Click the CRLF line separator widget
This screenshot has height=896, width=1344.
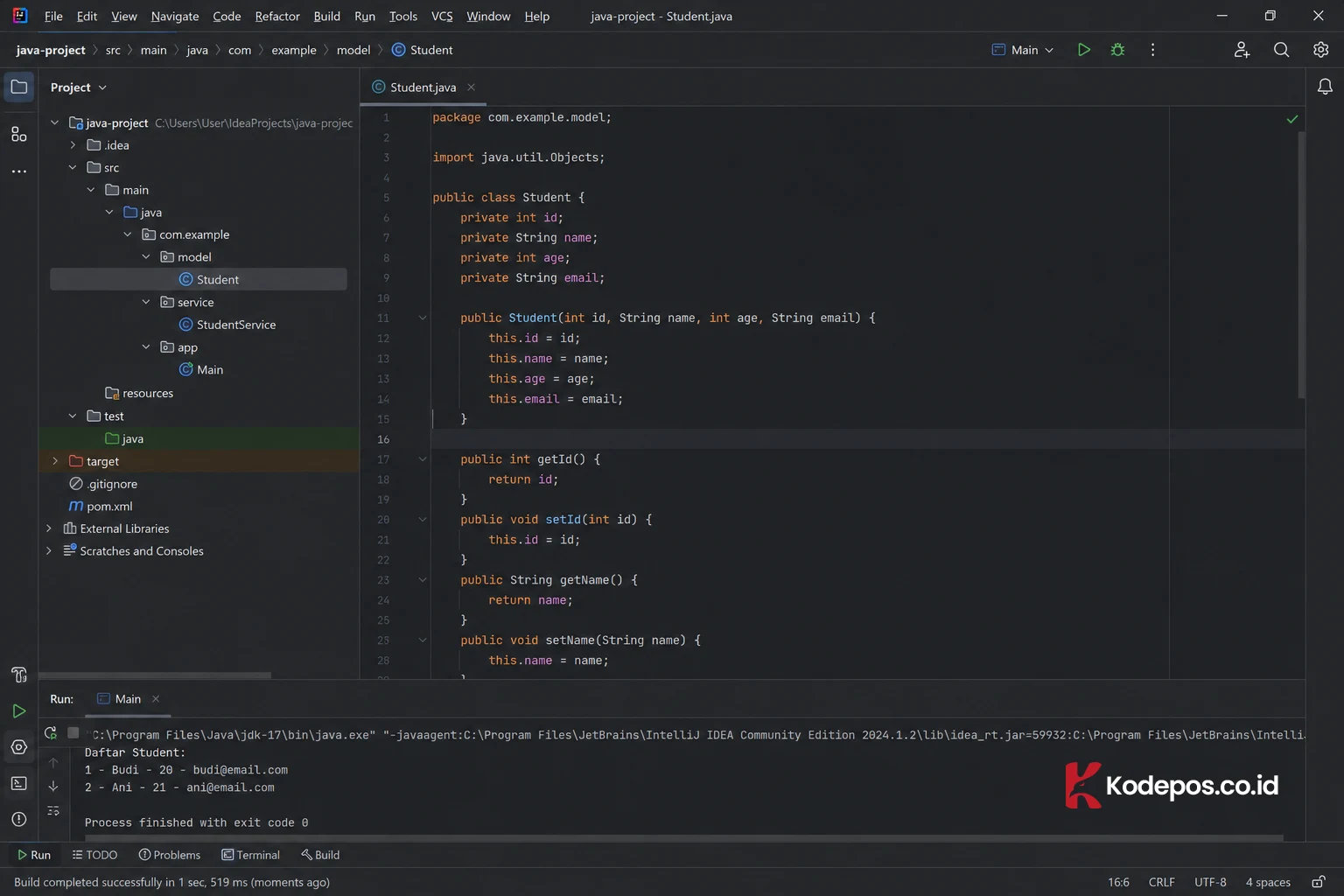tap(1162, 882)
